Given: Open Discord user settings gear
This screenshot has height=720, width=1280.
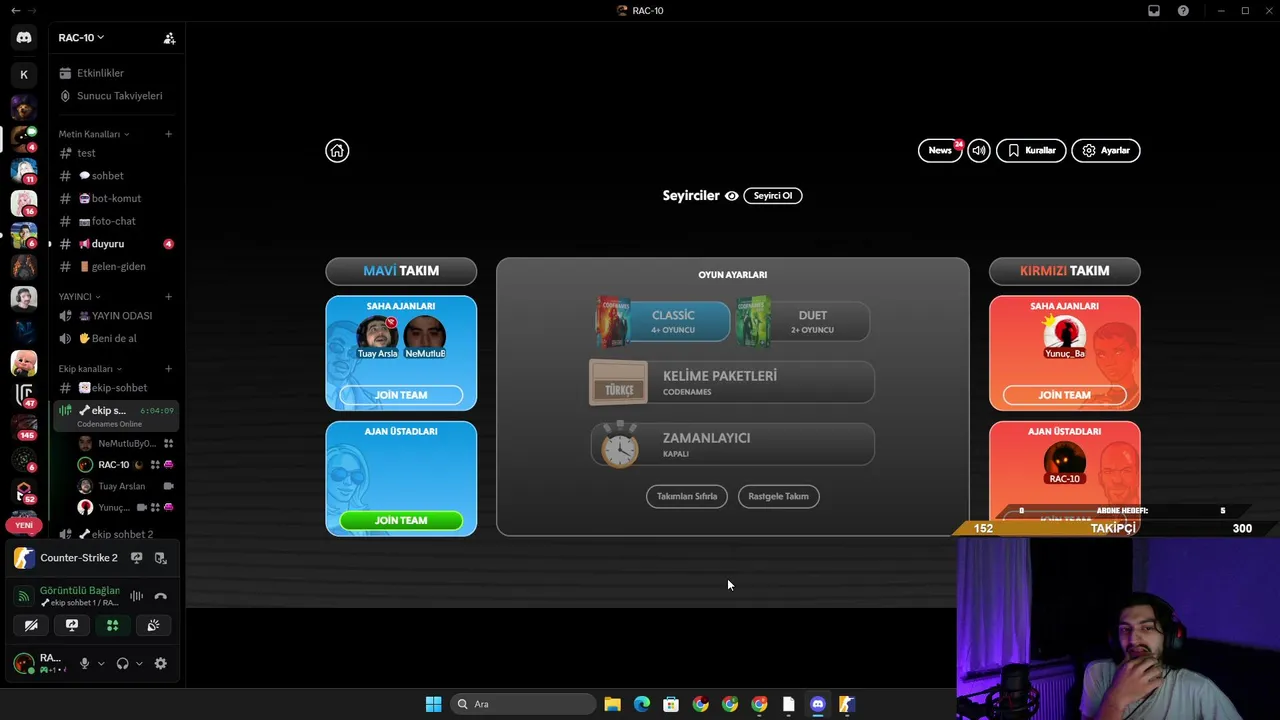Looking at the screenshot, I should (x=160, y=663).
